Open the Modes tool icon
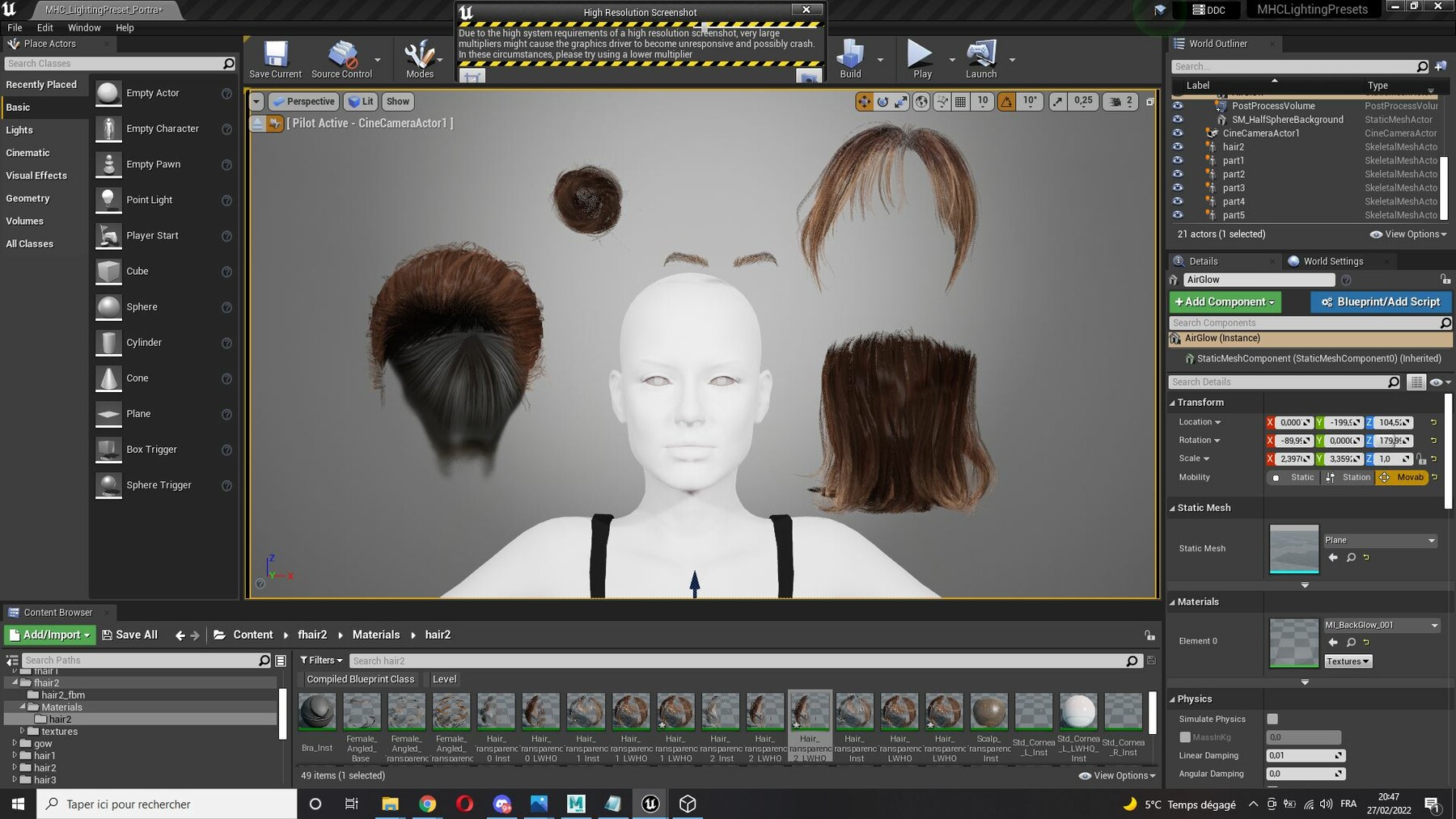 419,54
